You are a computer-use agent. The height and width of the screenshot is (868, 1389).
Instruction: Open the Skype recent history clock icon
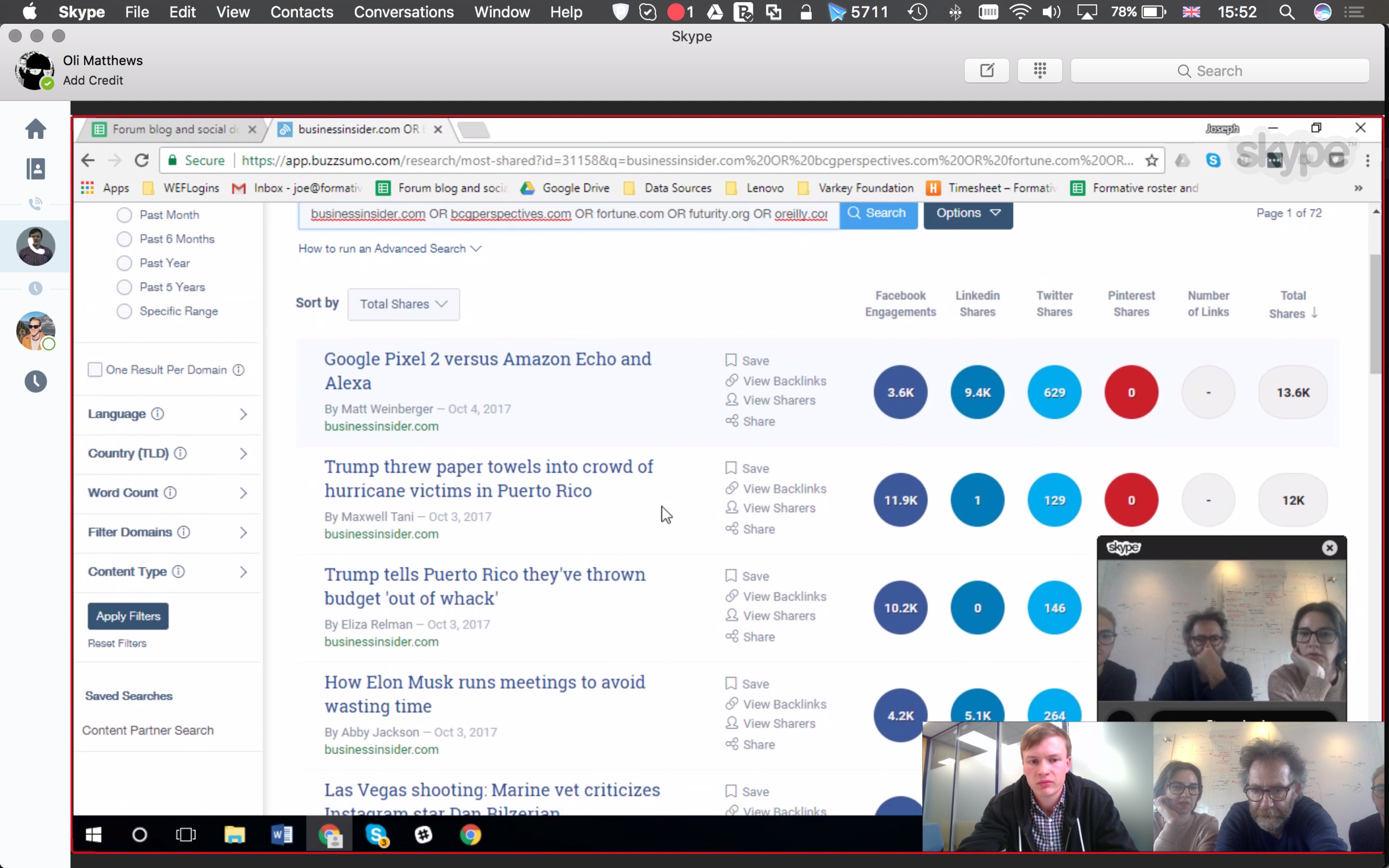click(36, 381)
